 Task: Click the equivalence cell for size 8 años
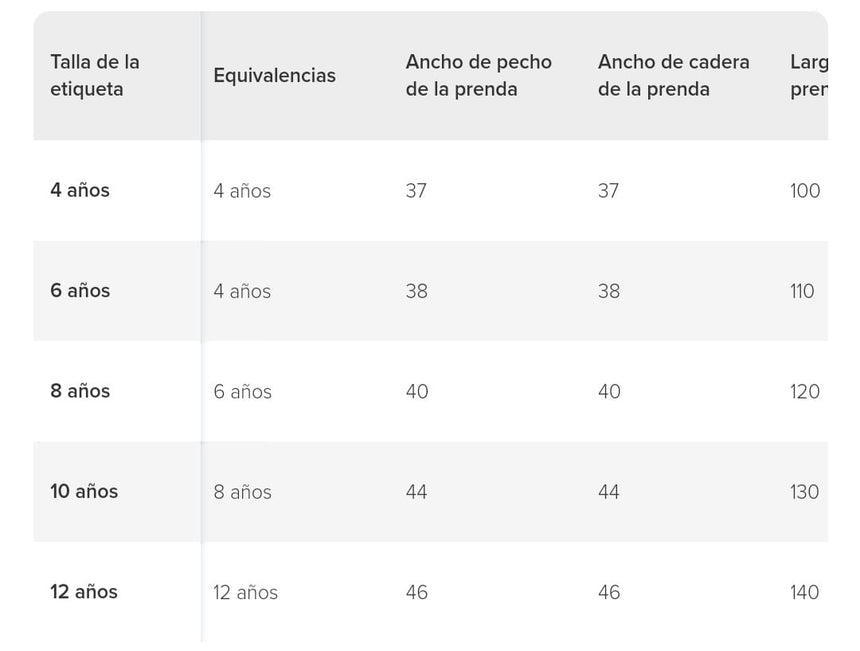(x=242, y=392)
